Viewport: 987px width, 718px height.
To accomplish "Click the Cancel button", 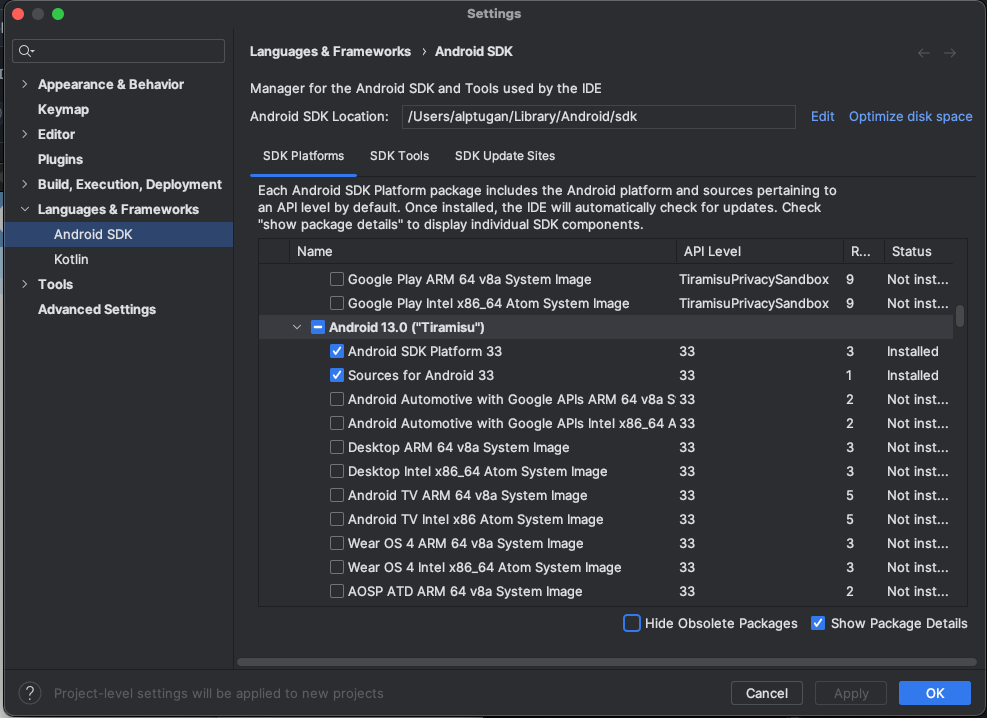I will (x=766, y=693).
